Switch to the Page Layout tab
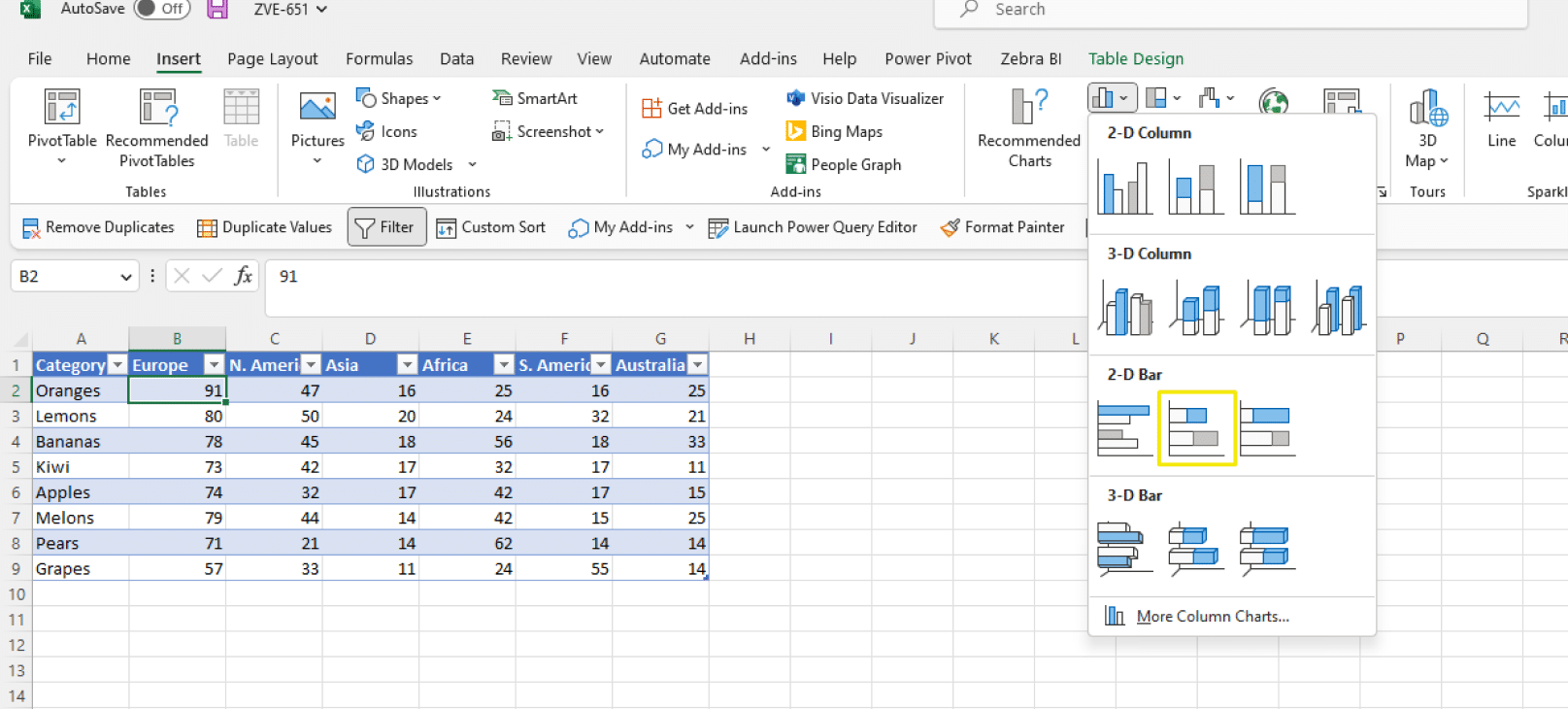The image size is (1568, 709). click(273, 59)
